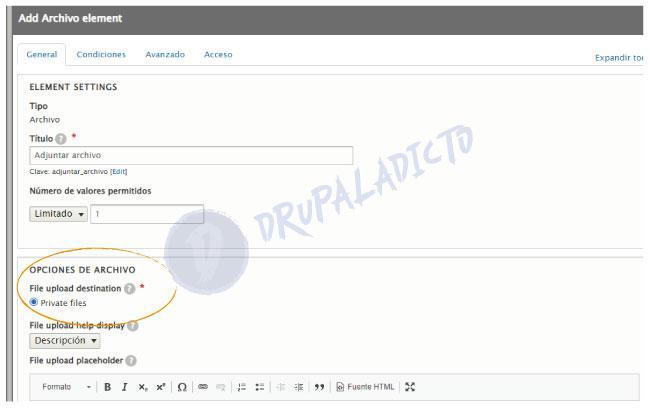Apply superscript formatting in editor toolbar
The image size is (650, 412).
161,387
